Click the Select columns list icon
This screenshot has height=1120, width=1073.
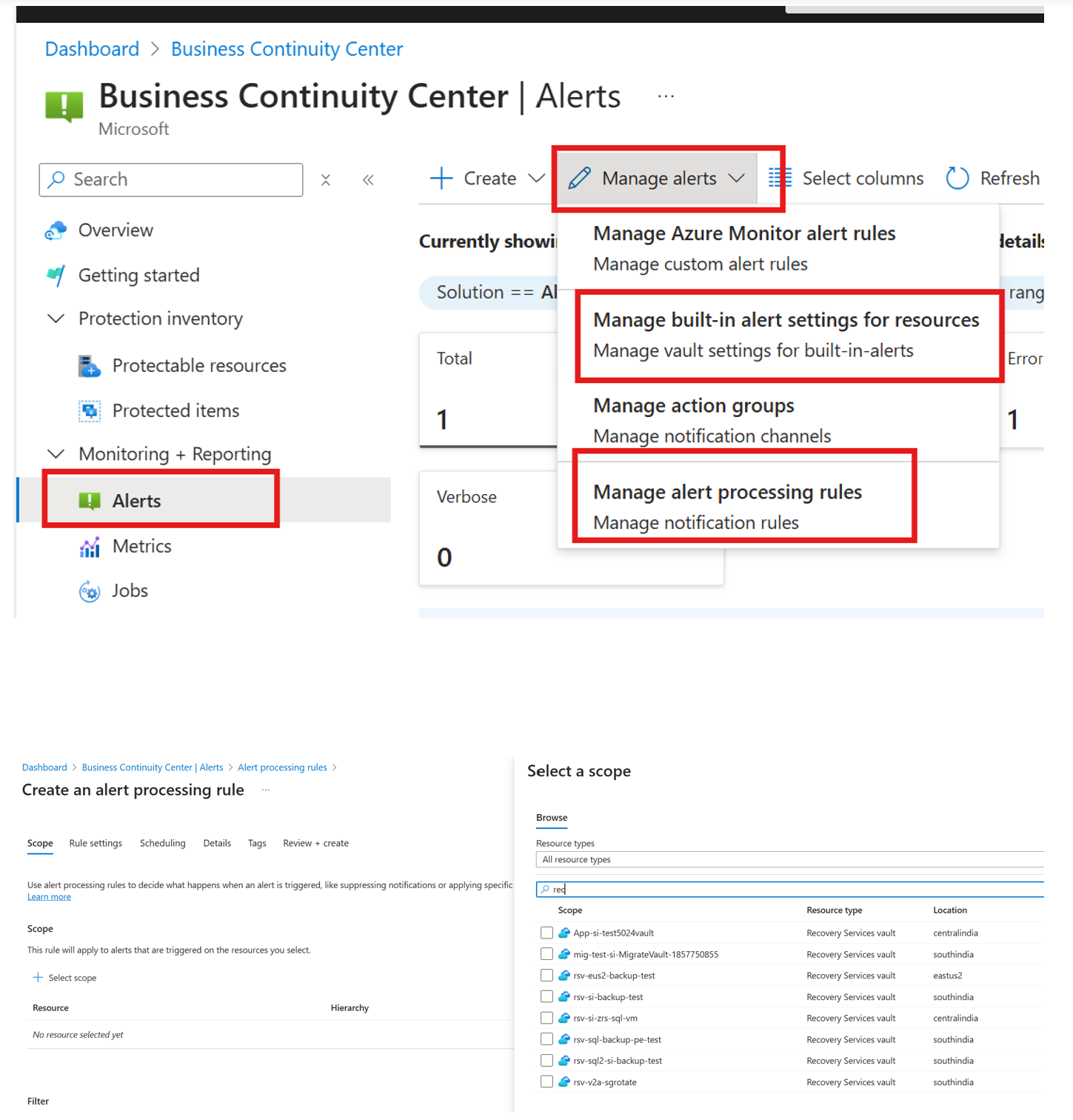coord(780,179)
